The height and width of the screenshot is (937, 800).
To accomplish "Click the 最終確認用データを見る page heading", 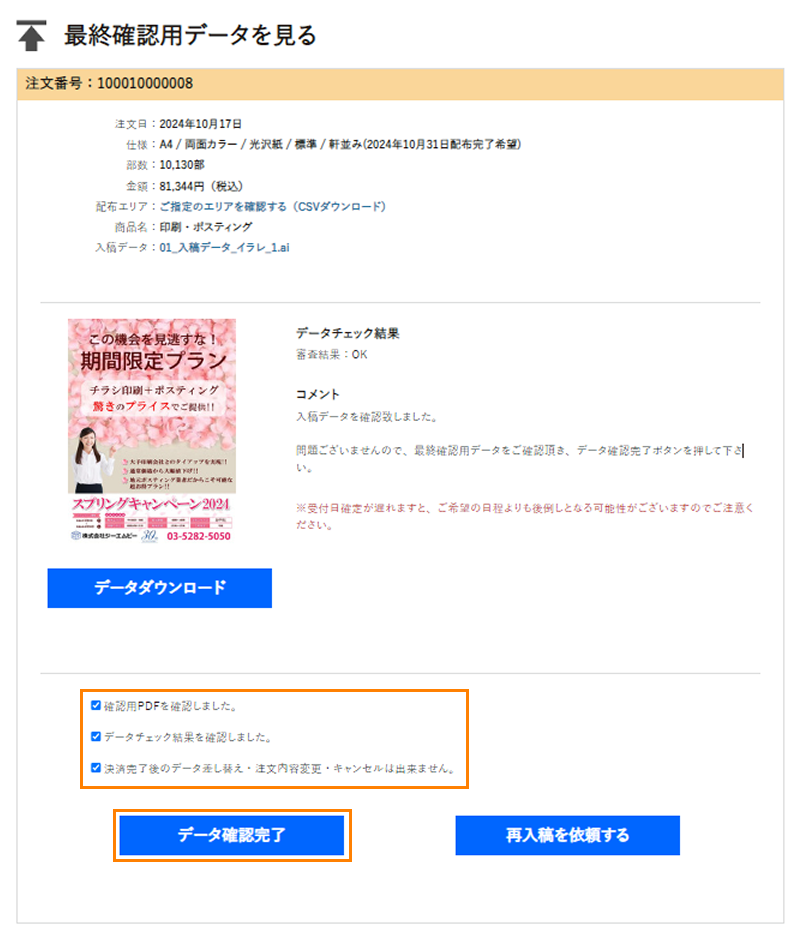I will coord(190,35).
